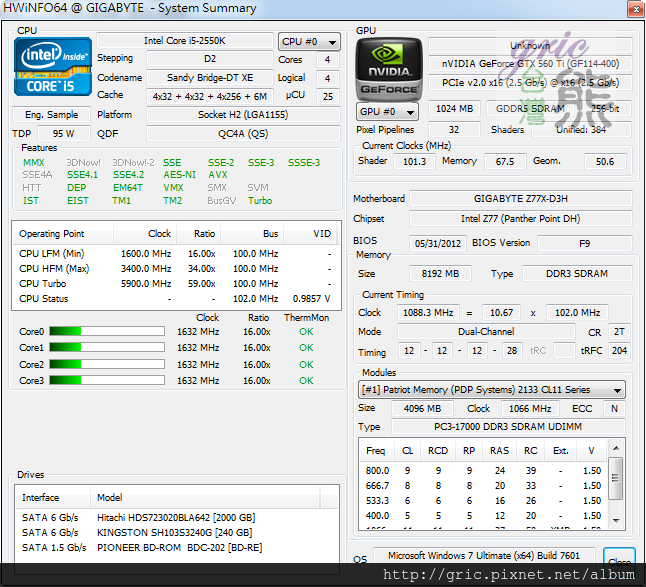Click the NVIDIA GeForce logo
The height and width of the screenshot is (587, 646).
coord(389,69)
